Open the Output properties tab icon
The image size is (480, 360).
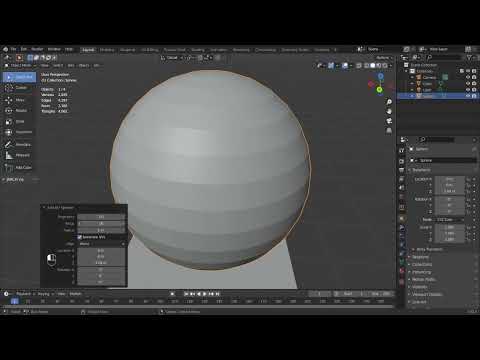coord(402,170)
